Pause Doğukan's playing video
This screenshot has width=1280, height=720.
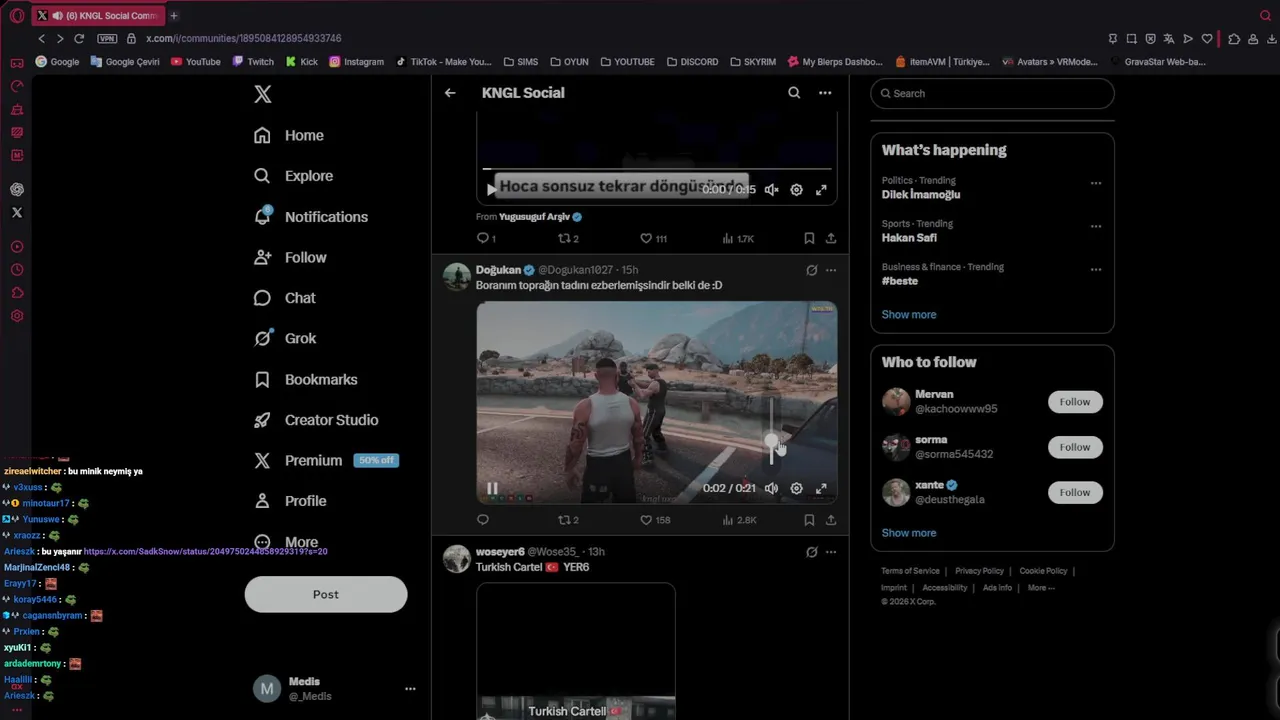pos(492,488)
